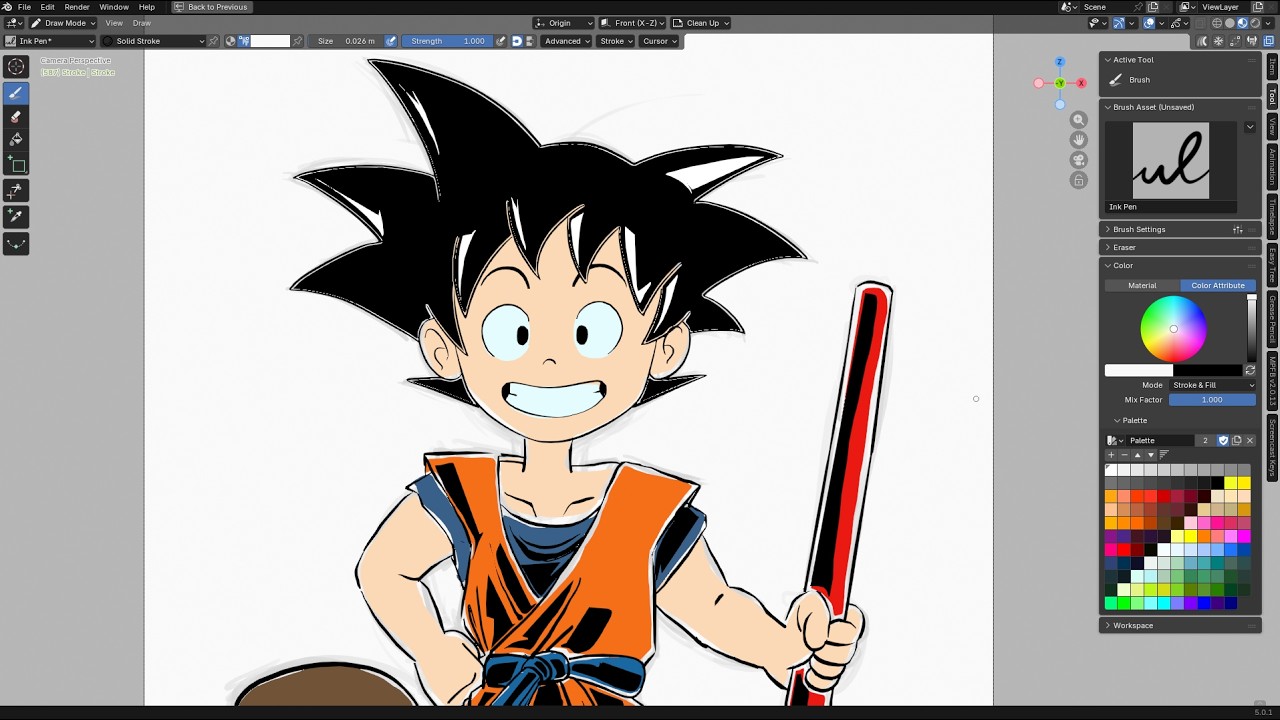The width and height of the screenshot is (1280, 720).
Task: Expand the Workspace panel
Action: 1133,626
